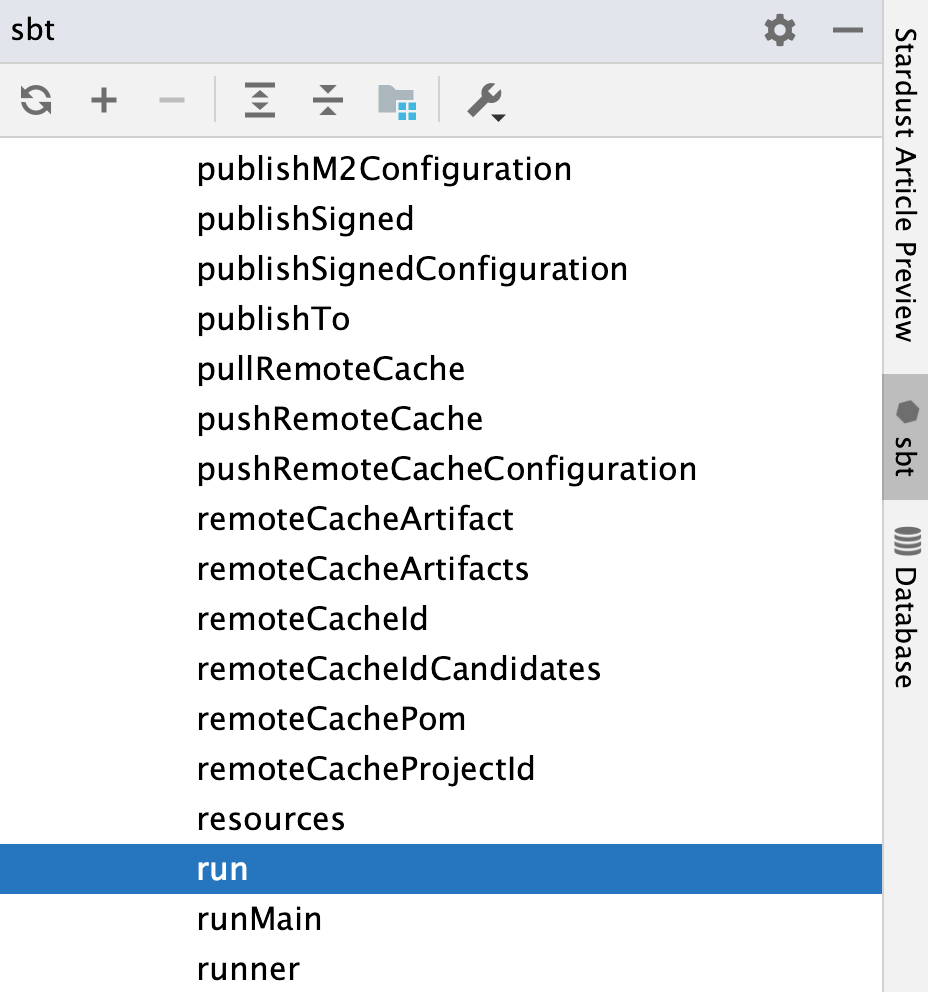The image size is (928, 992).
Task: Reload all sbt projects
Action: click(x=35, y=101)
